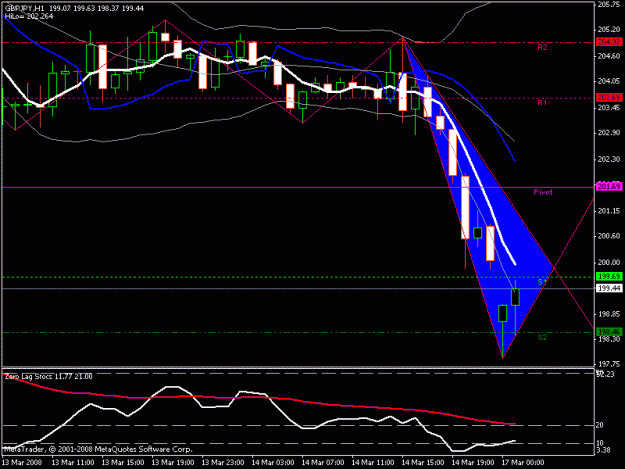Click the HiLo= 202.264 indicator label
The image size is (625, 469).
point(29,16)
